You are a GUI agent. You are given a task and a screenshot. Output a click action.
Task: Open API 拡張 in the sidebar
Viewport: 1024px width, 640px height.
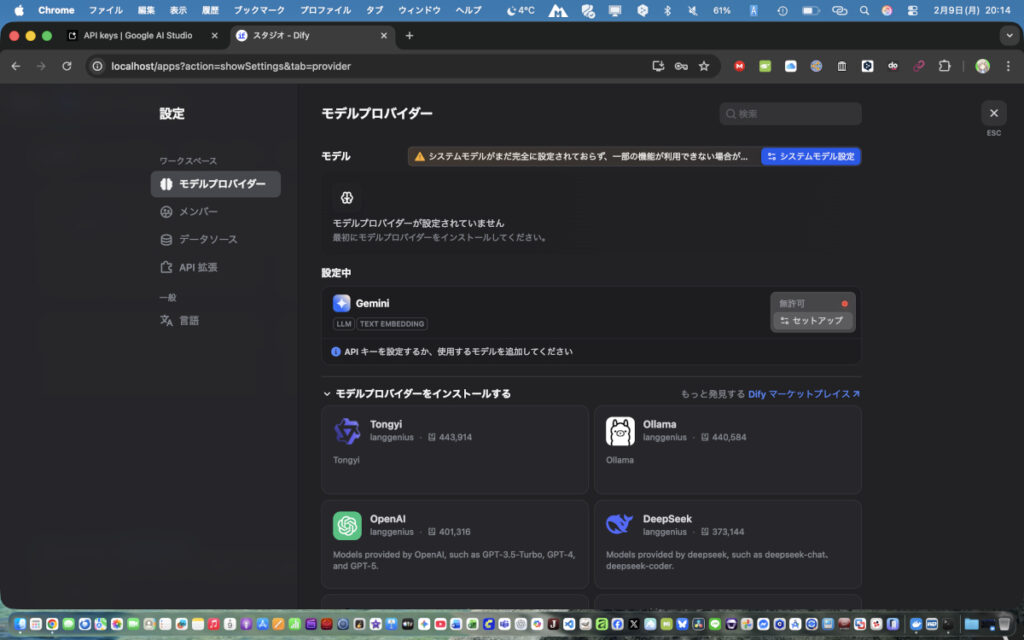[198, 268]
